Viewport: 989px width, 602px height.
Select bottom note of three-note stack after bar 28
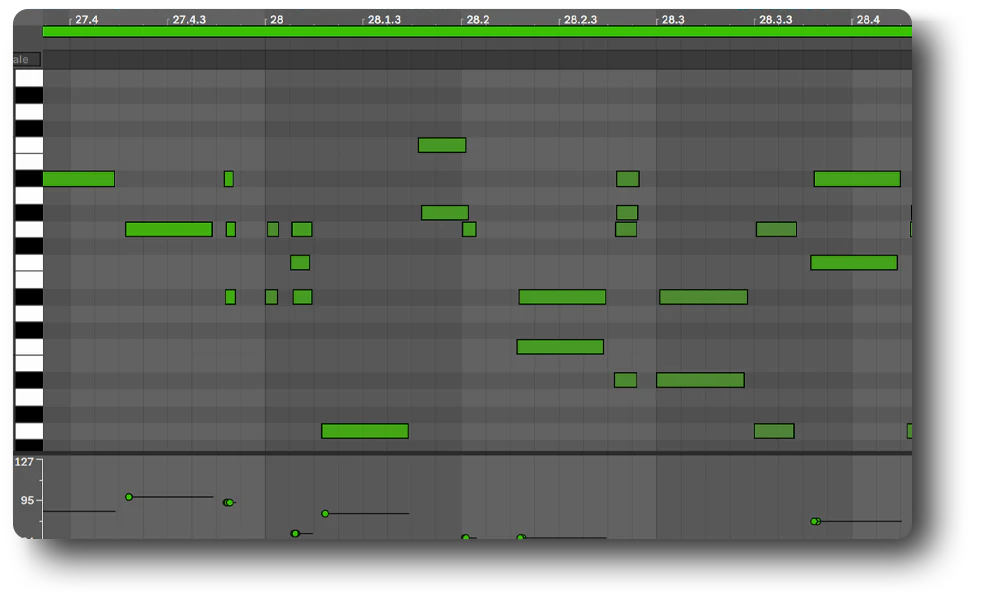tap(302, 297)
